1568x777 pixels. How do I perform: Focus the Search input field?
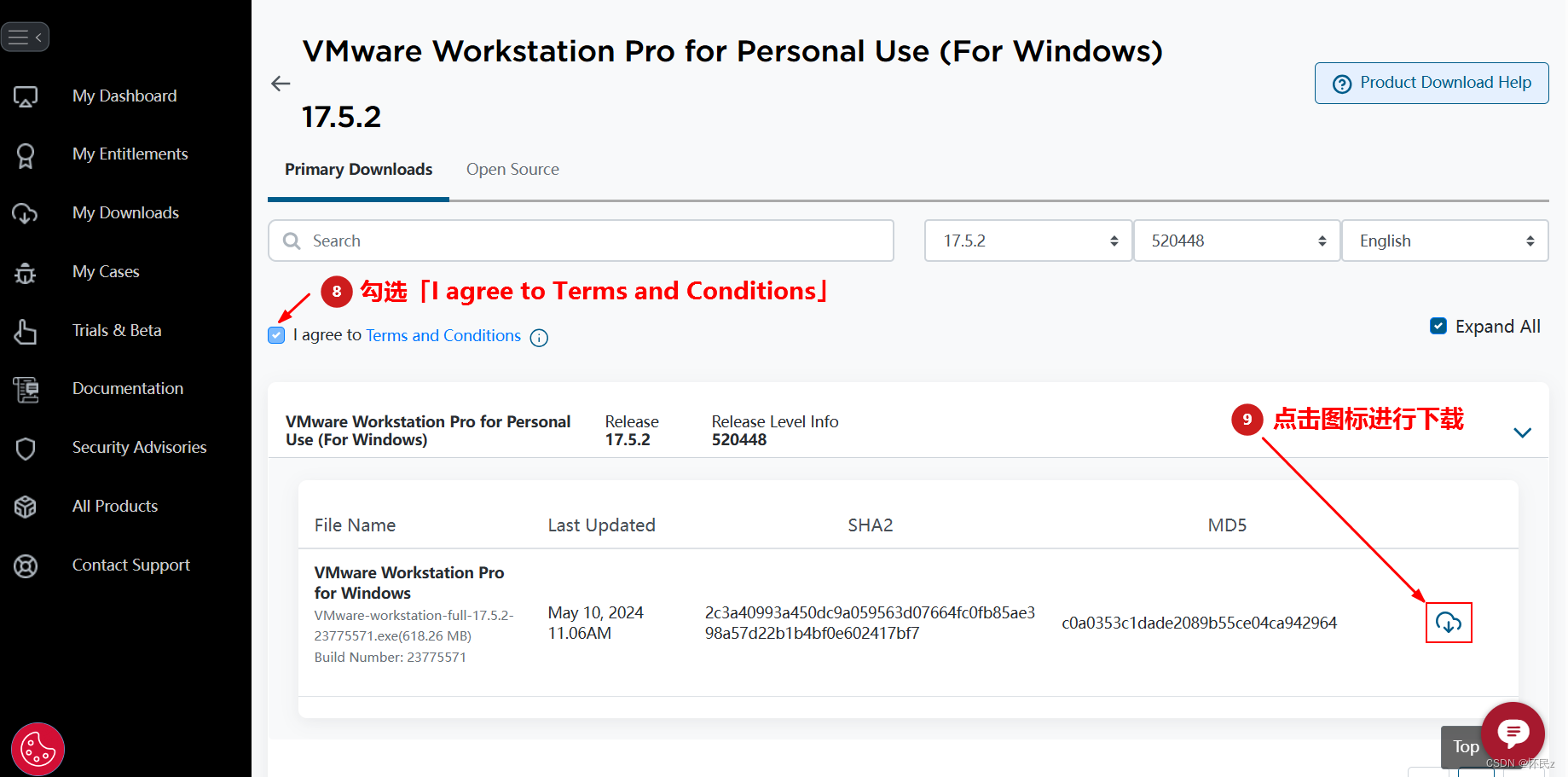coord(581,241)
